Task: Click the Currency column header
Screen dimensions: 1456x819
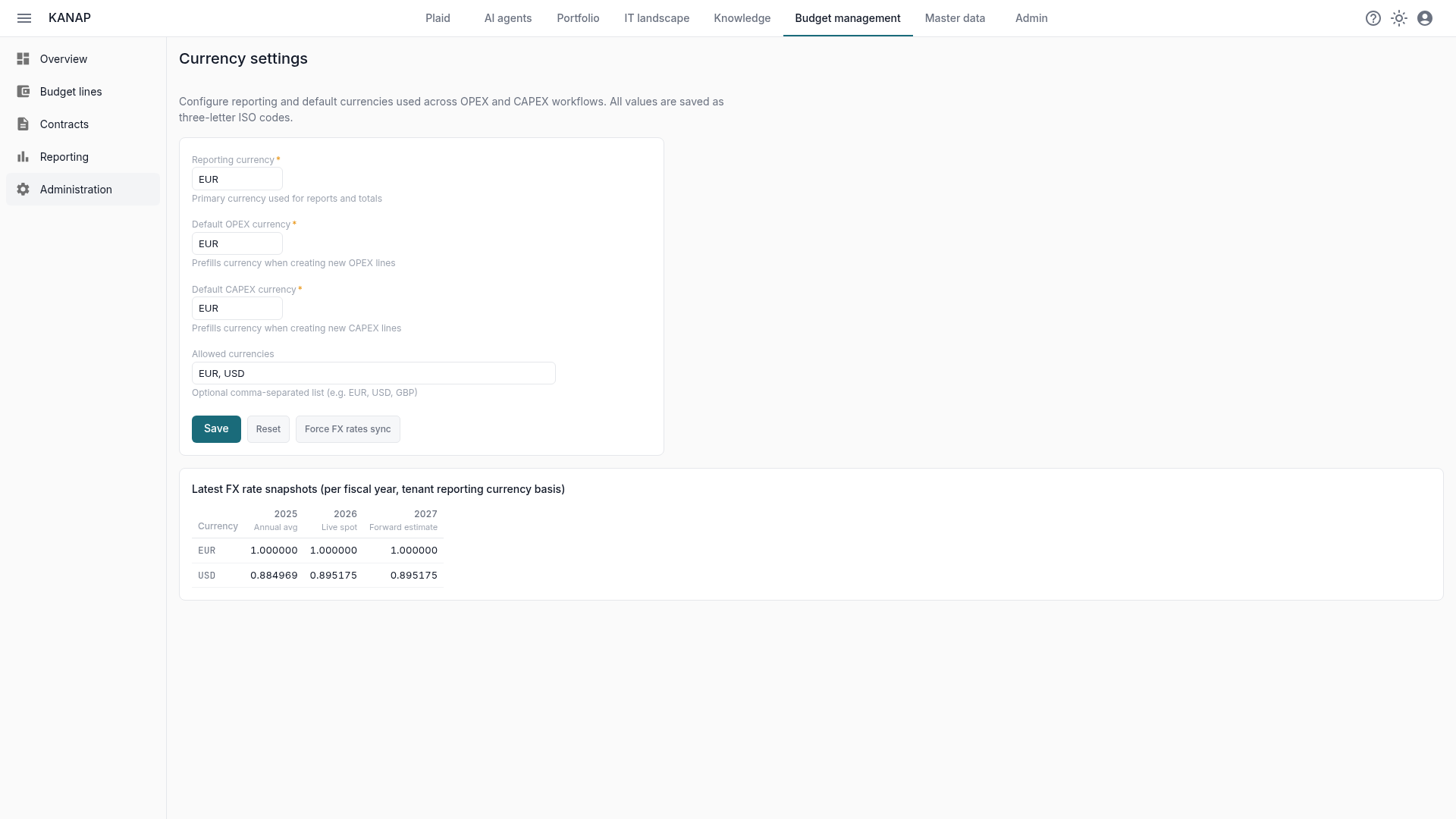Action: point(218,526)
